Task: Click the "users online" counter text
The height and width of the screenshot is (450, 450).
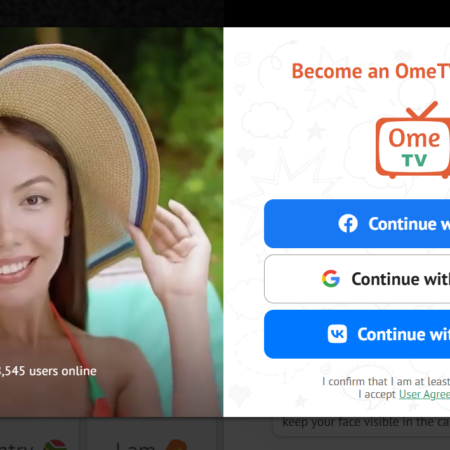Action: tap(48, 371)
